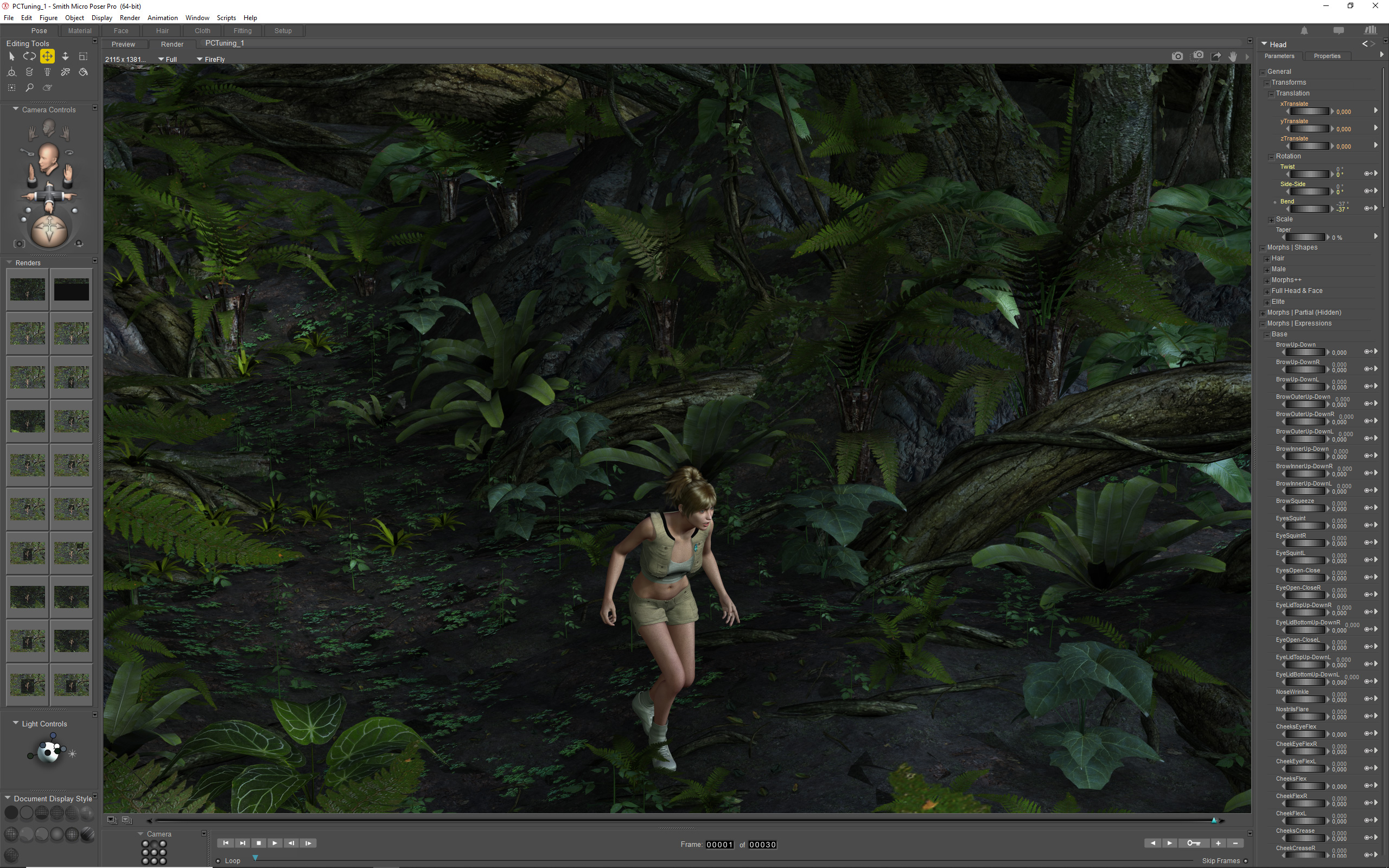Viewport: 1389px width, 868px height.
Task: Toggle the eye icon on Twist row
Action: tap(1368, 174)
